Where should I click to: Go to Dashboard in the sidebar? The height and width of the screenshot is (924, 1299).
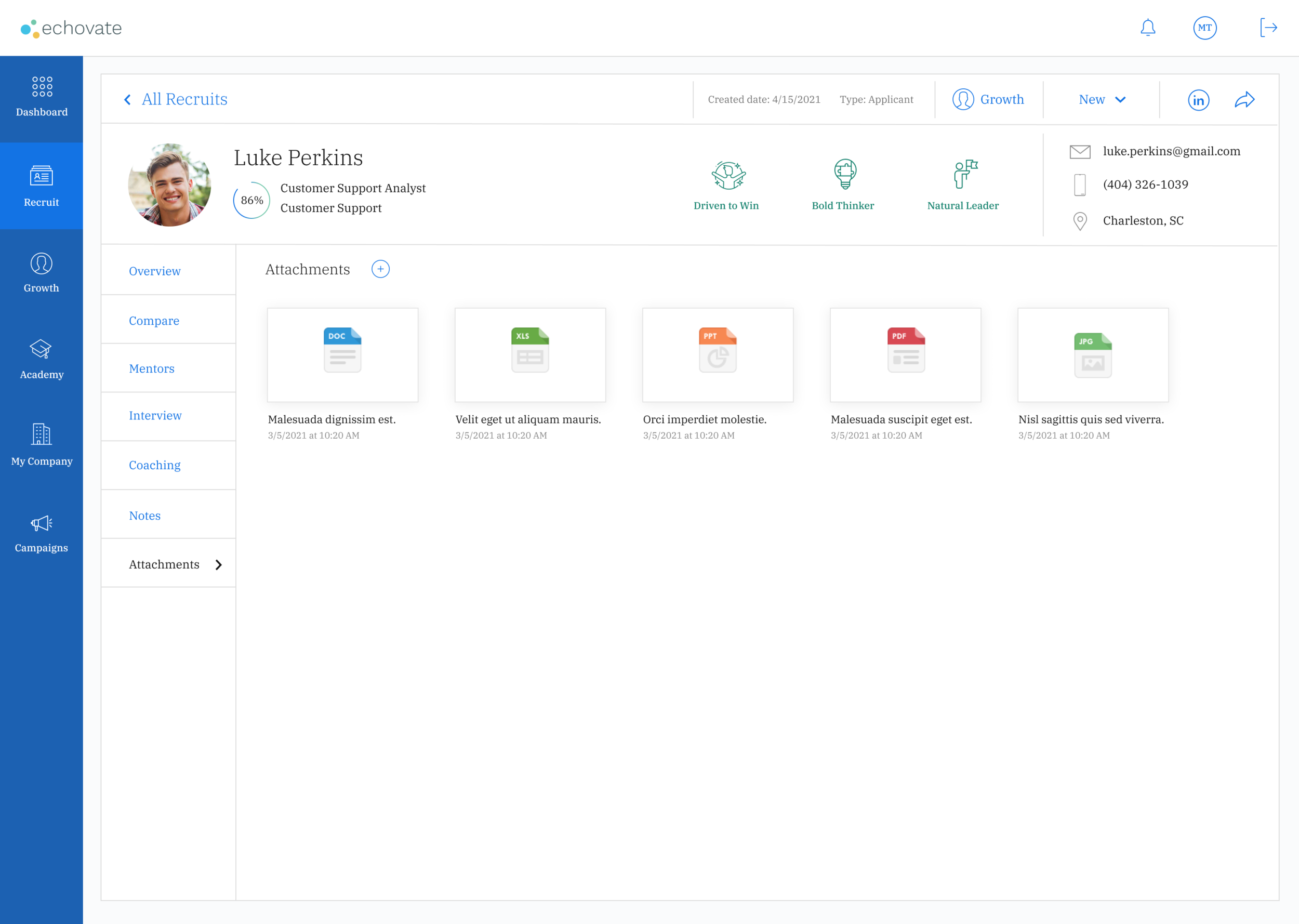[42, 98]
